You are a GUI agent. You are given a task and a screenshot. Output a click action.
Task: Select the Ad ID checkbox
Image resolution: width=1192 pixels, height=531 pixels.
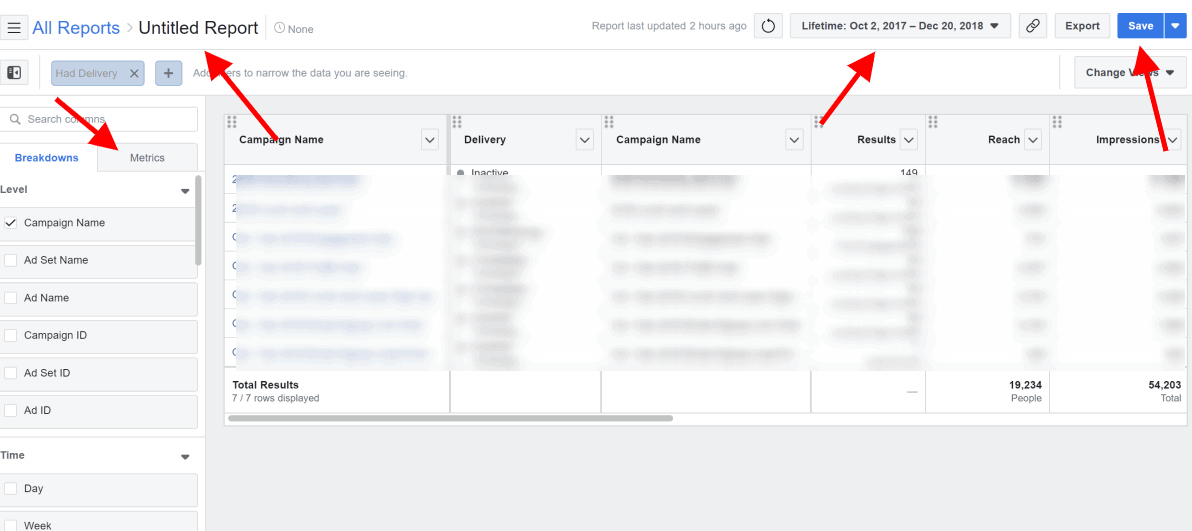(11, 410)
